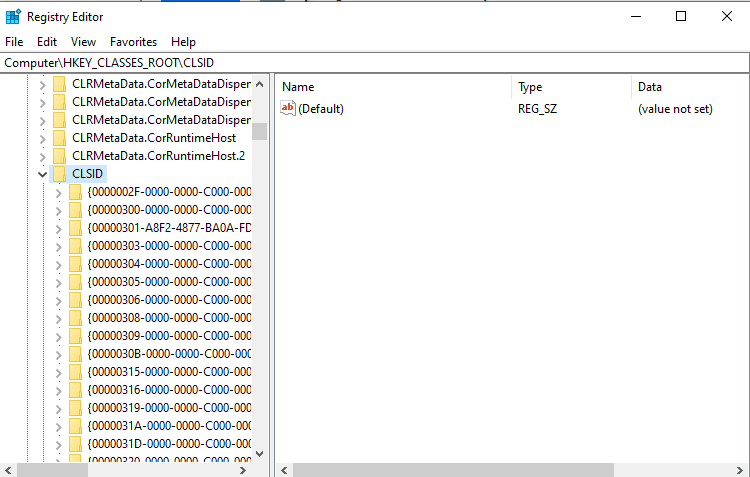Screen dimensions: 750x477
Task: Sort values by the Type column header
Action: point(572,87)
